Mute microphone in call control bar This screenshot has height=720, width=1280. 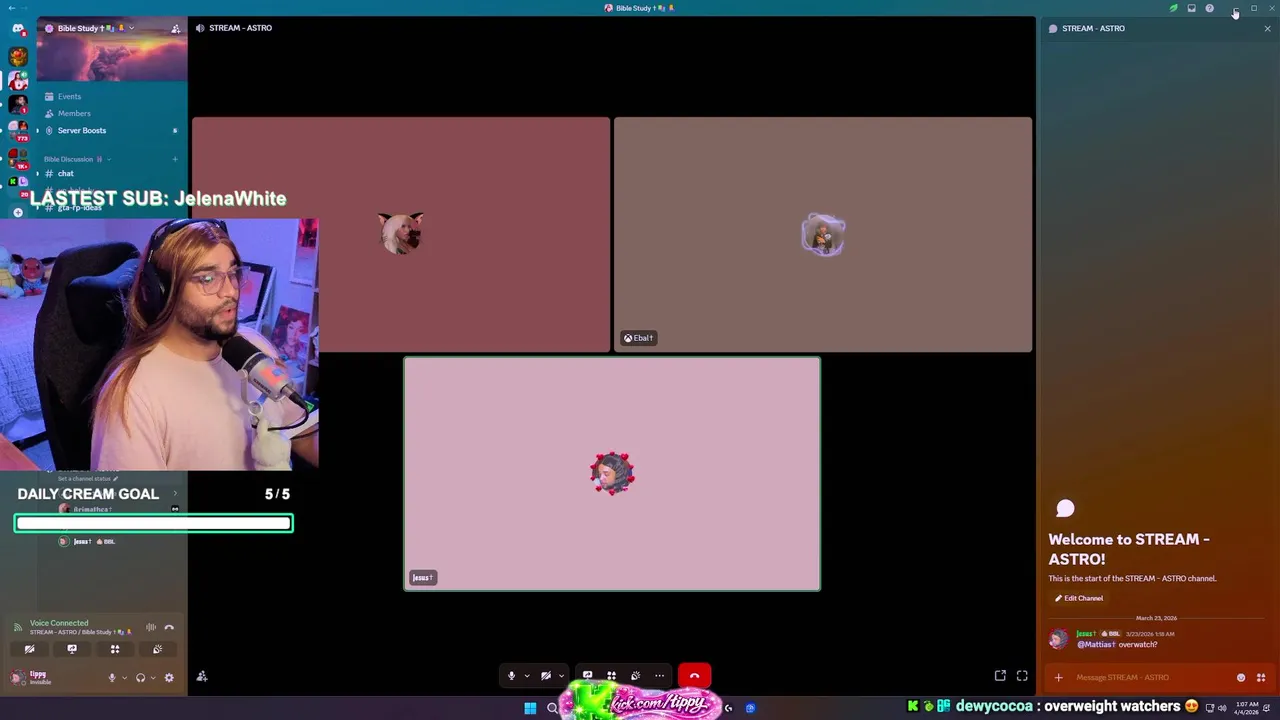tap(511, 676)
